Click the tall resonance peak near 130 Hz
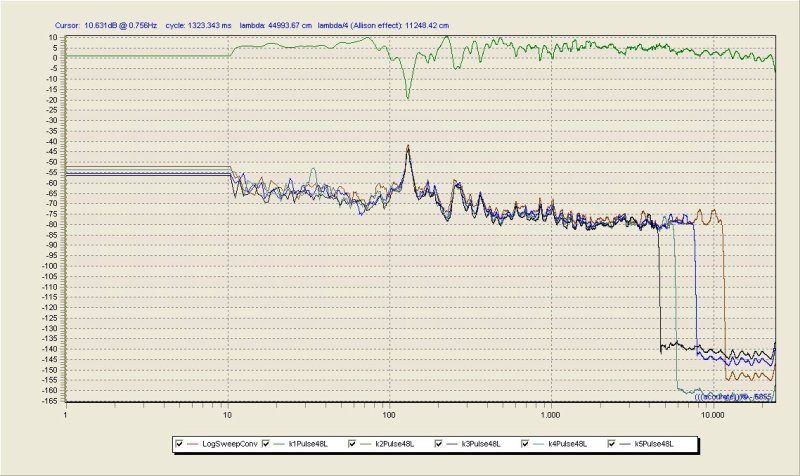Viewport: 800px width, 476px height. coord(408,148)
